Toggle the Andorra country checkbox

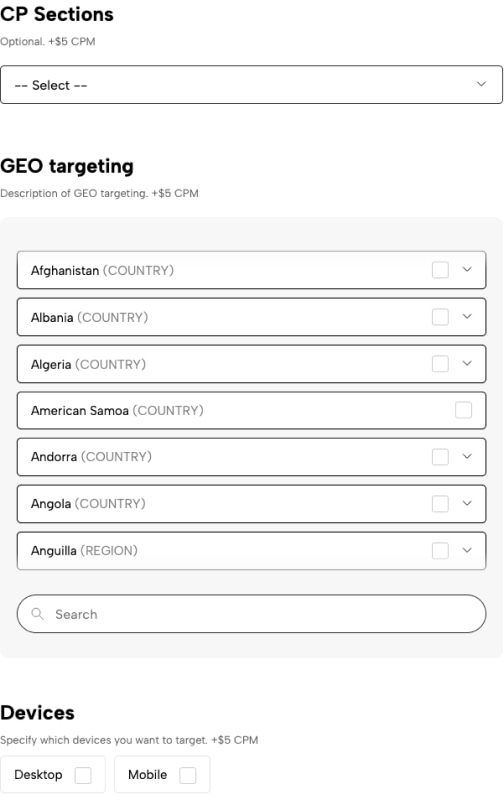coord(440,457)
